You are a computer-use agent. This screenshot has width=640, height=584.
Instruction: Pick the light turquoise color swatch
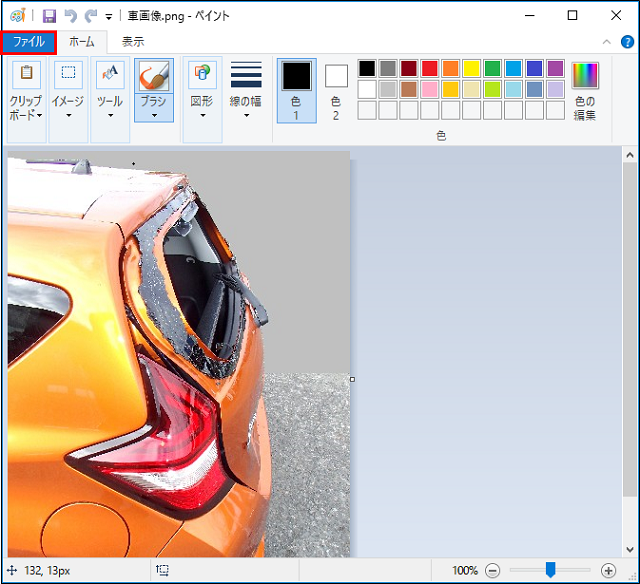pyautogui.click(x=513, y=89)
